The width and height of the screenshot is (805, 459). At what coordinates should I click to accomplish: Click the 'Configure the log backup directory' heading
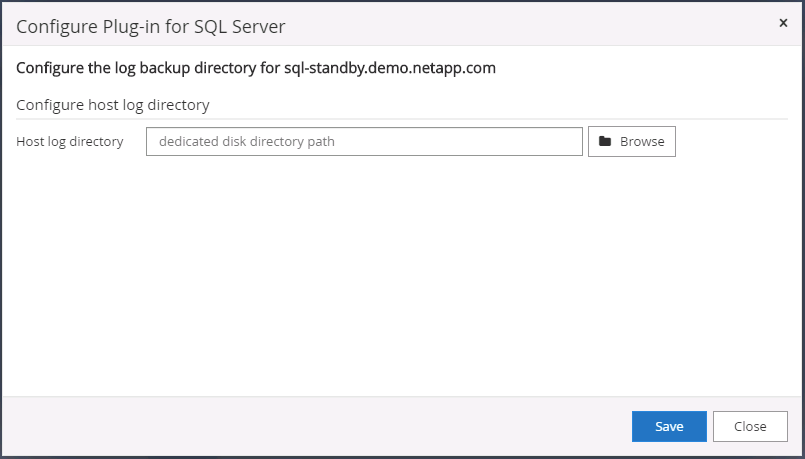point(140,69)
